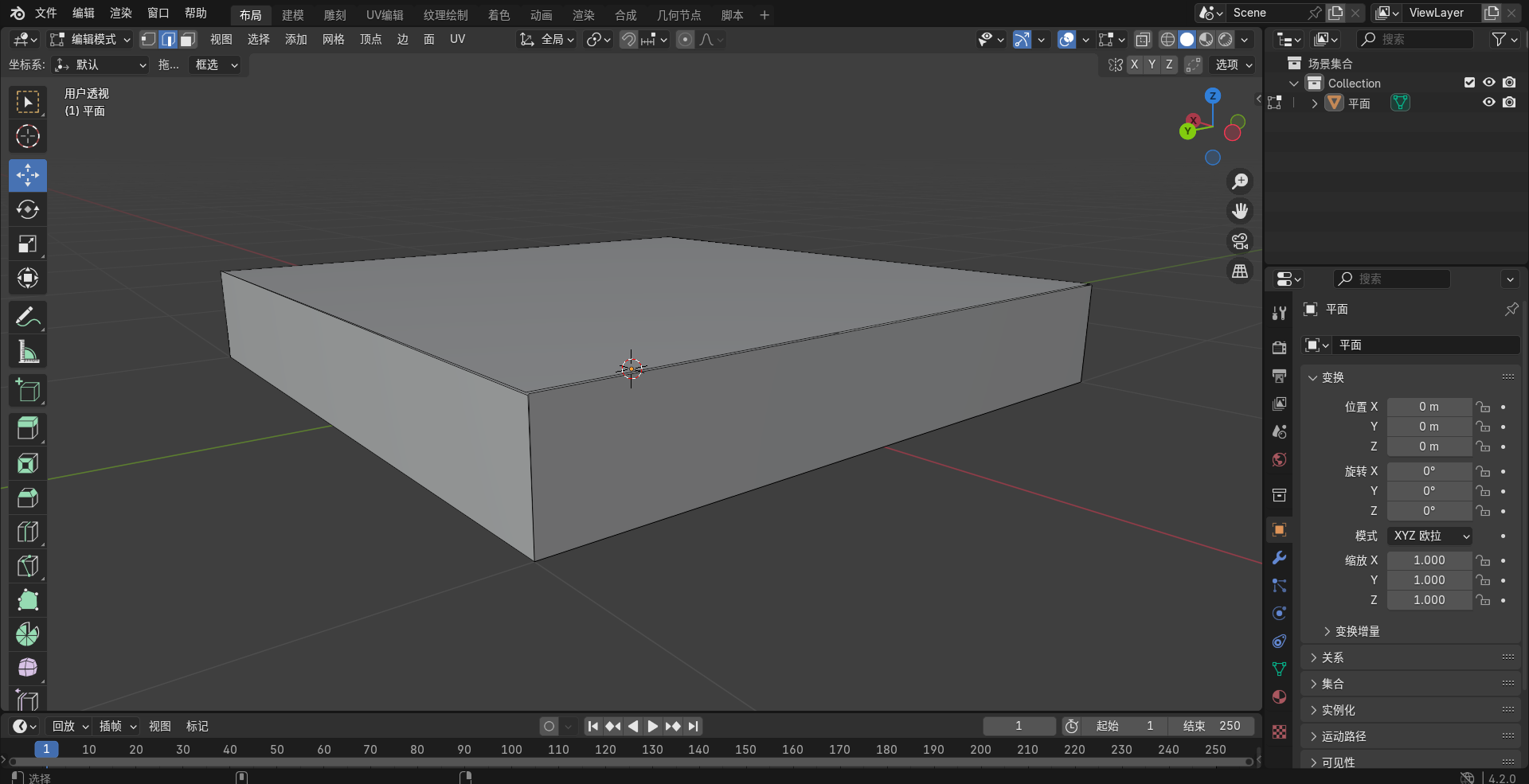Toggle camera view icon
The width and height of the screenshot is (1529, 784).
1240,241
